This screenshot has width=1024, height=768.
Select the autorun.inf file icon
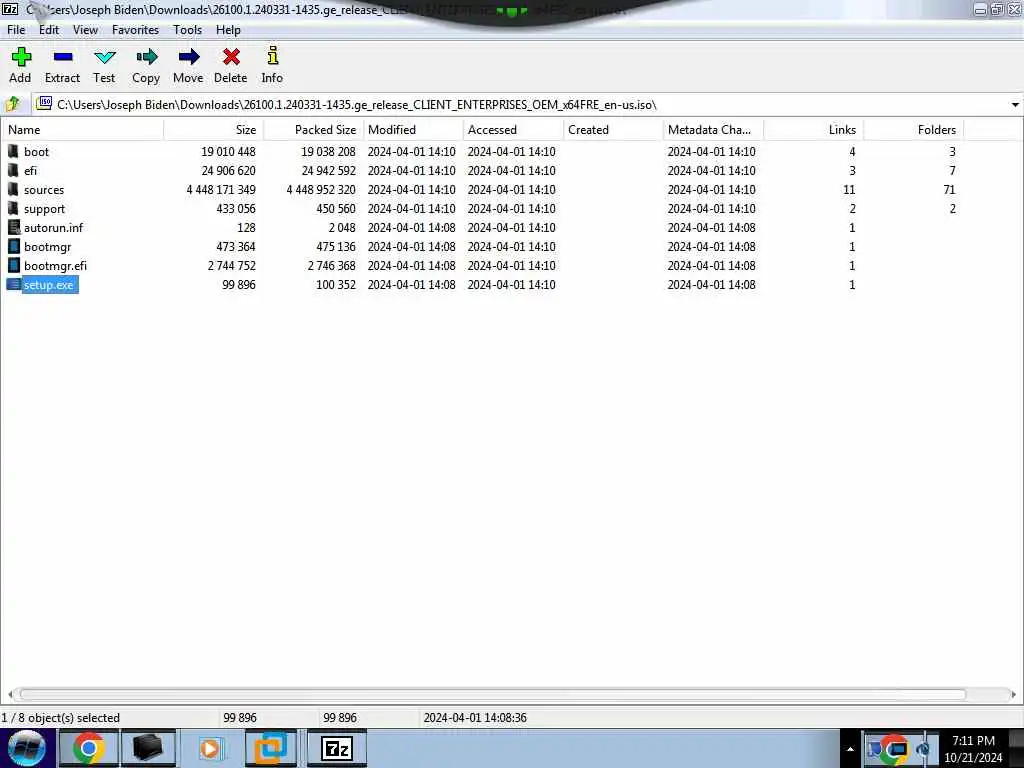click(14, 227)
